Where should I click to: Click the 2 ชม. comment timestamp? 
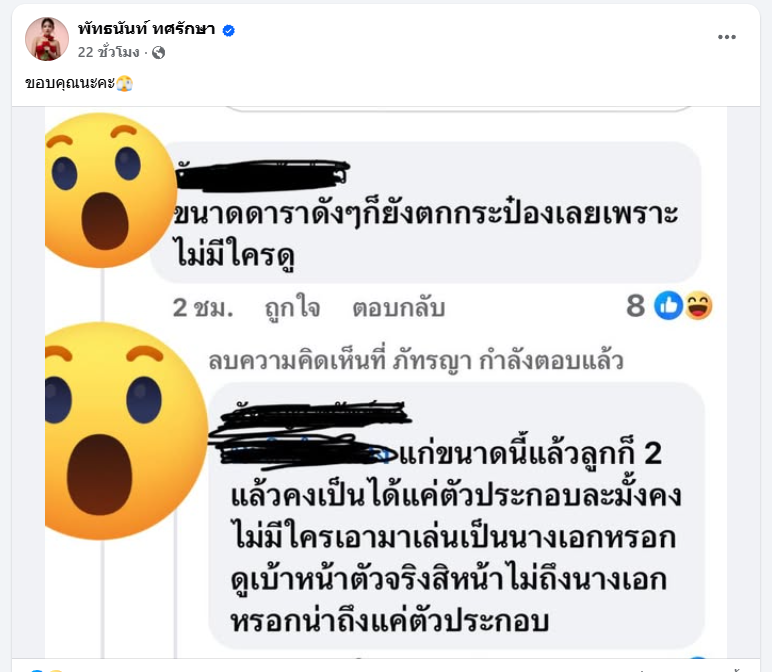(x=202, y=308)
